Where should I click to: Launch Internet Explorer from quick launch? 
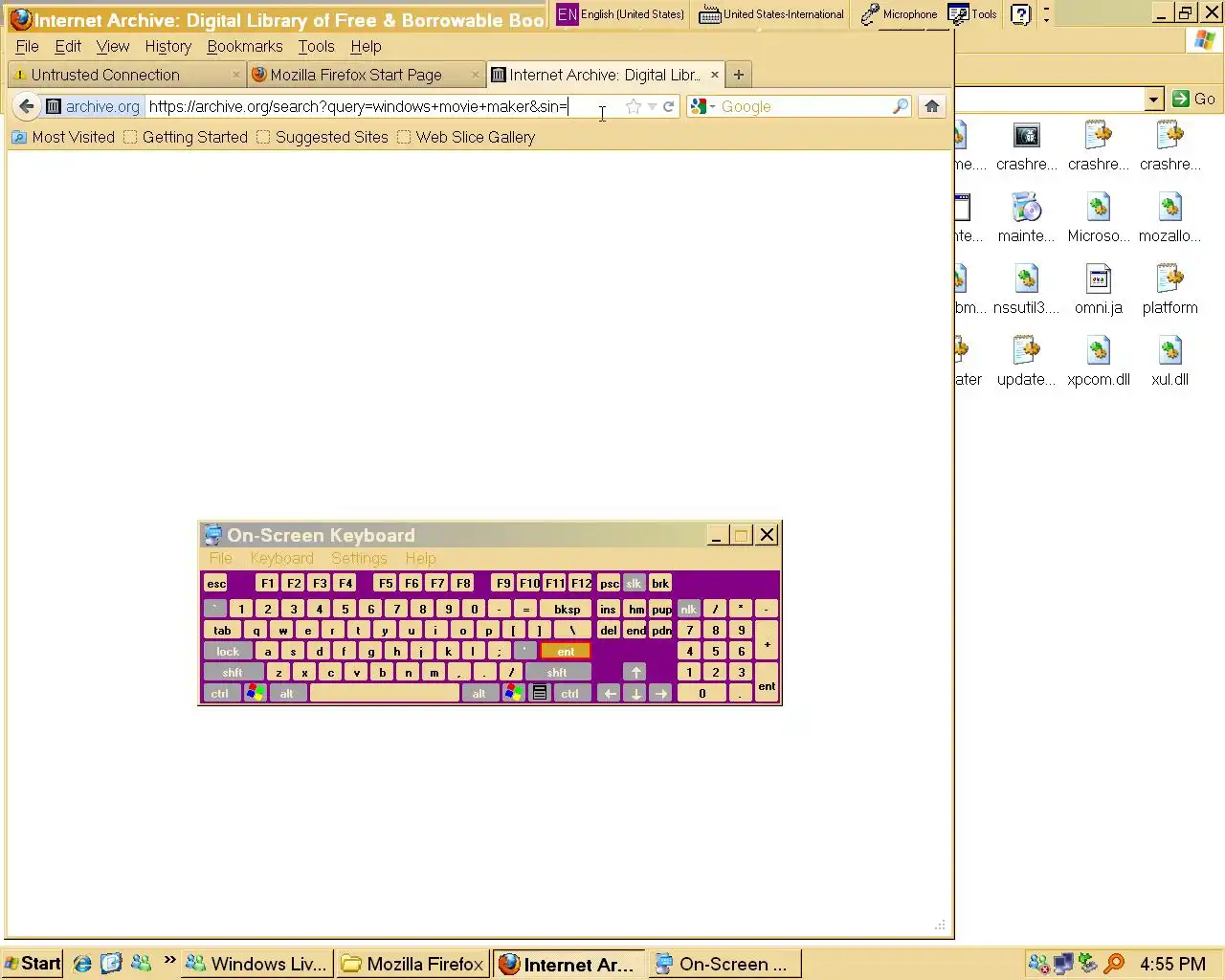pyautogui.click(x=82, y=964)
